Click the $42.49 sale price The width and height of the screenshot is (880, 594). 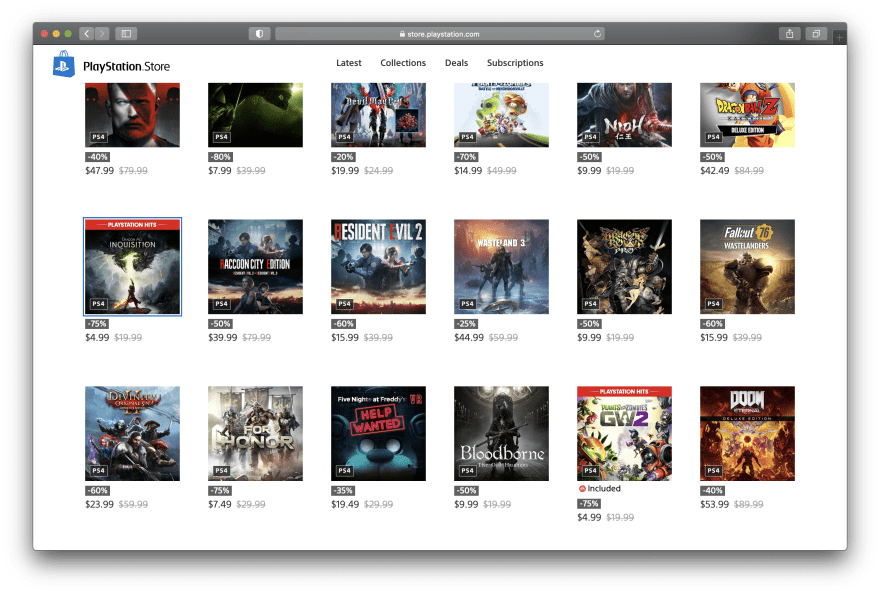(714, 171)
